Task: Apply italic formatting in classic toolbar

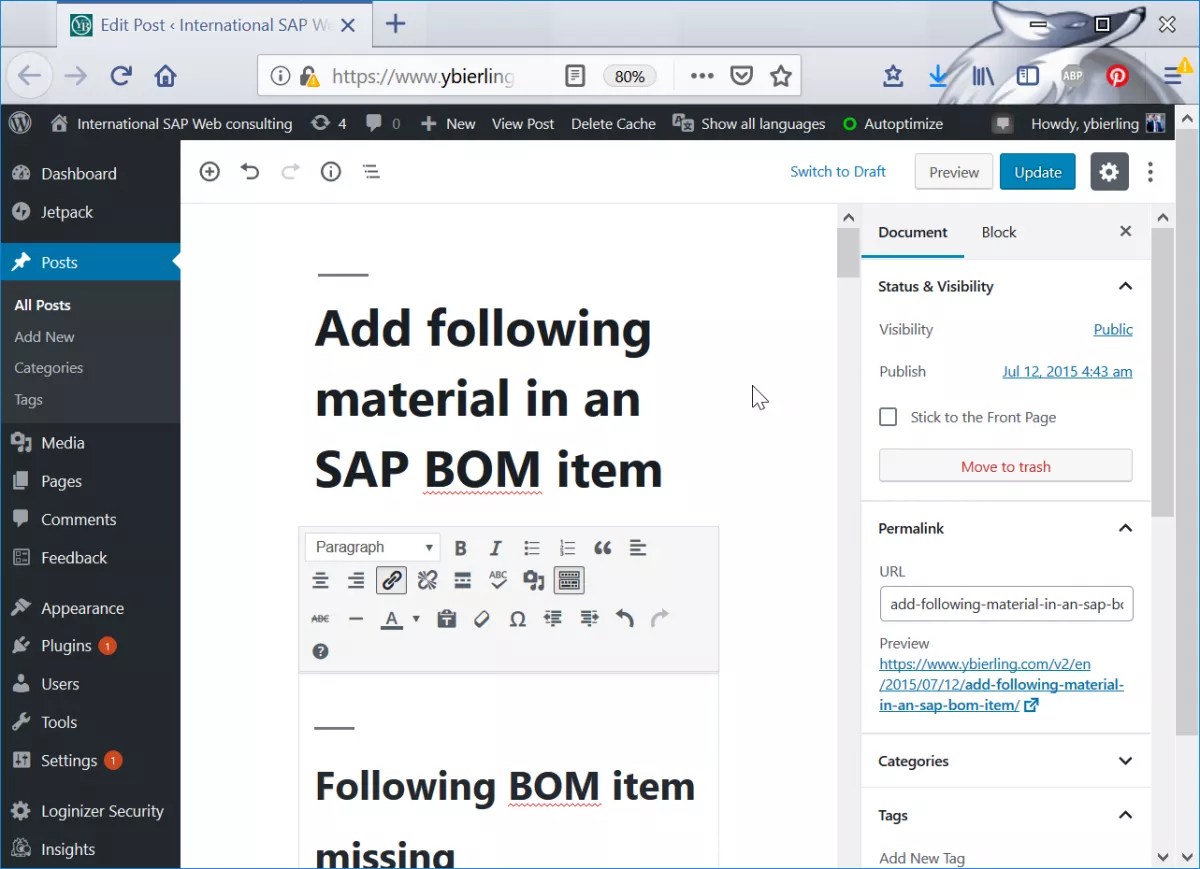Action: tap(495, 548)
